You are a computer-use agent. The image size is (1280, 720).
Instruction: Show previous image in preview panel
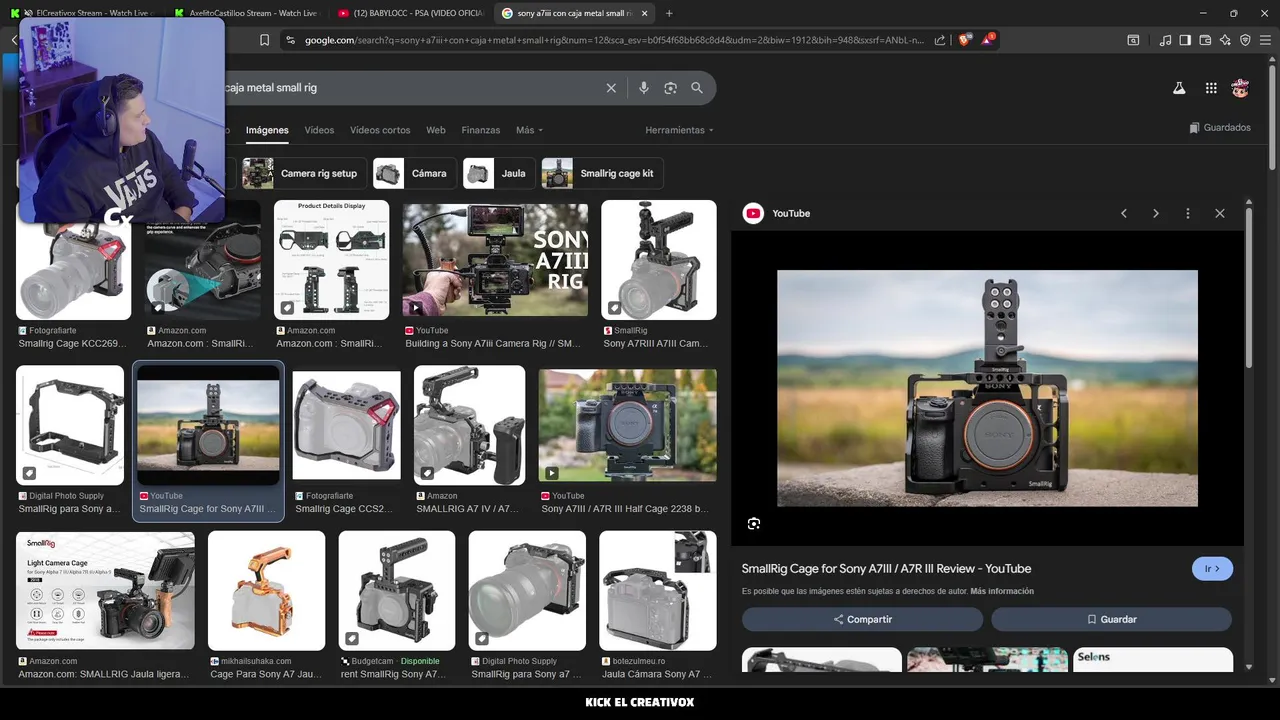[1124, 213]
